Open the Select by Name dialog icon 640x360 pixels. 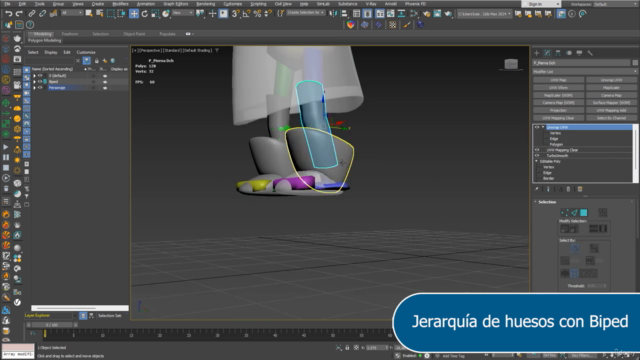99,13
